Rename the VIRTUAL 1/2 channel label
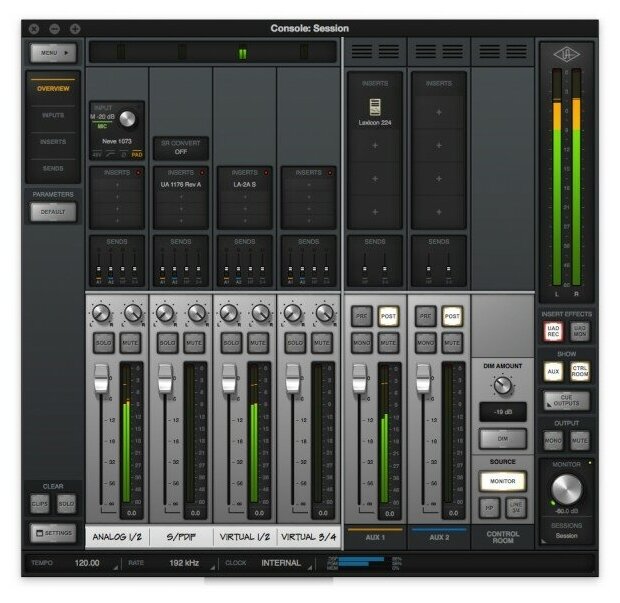 (245, 537)
